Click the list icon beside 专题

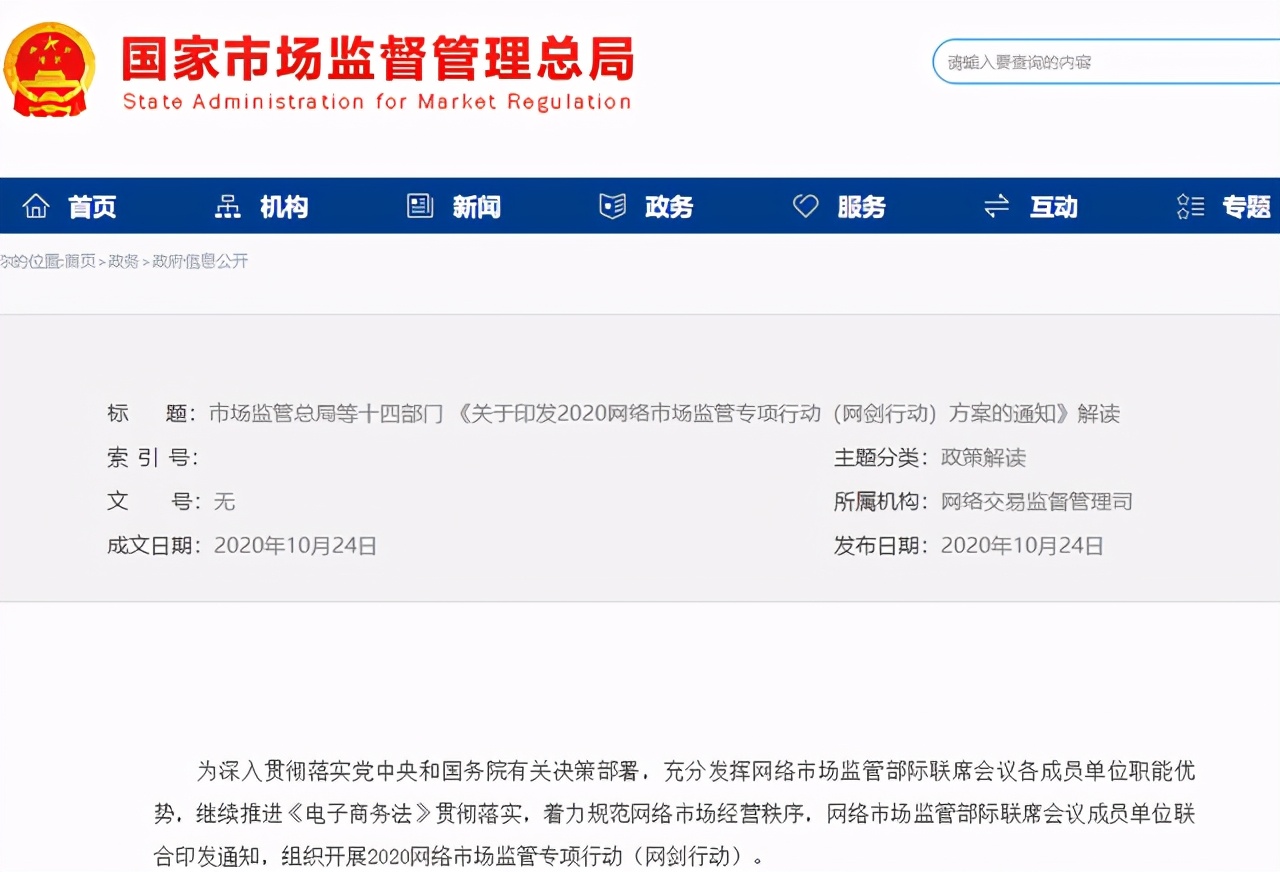1189,205
